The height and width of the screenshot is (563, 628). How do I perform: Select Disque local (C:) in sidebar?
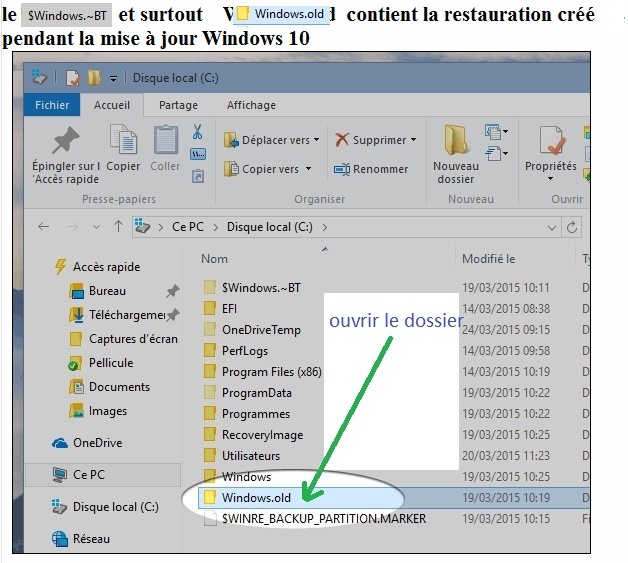tap(105, 507)
